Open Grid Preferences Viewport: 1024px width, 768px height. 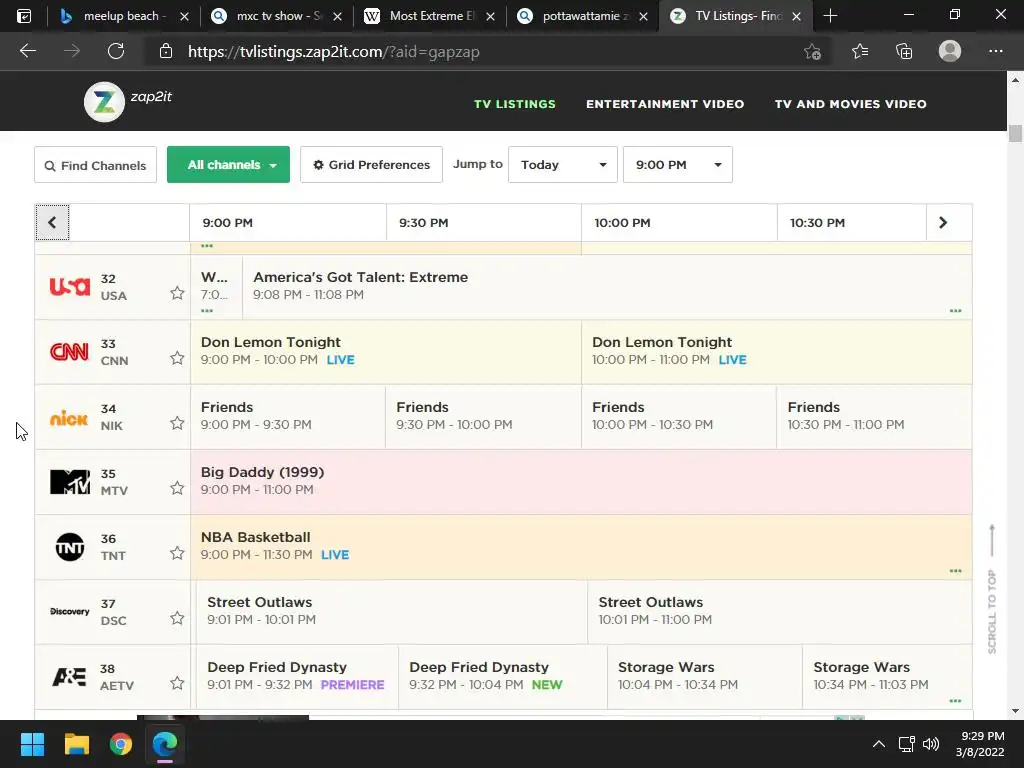tap(372, 165)
